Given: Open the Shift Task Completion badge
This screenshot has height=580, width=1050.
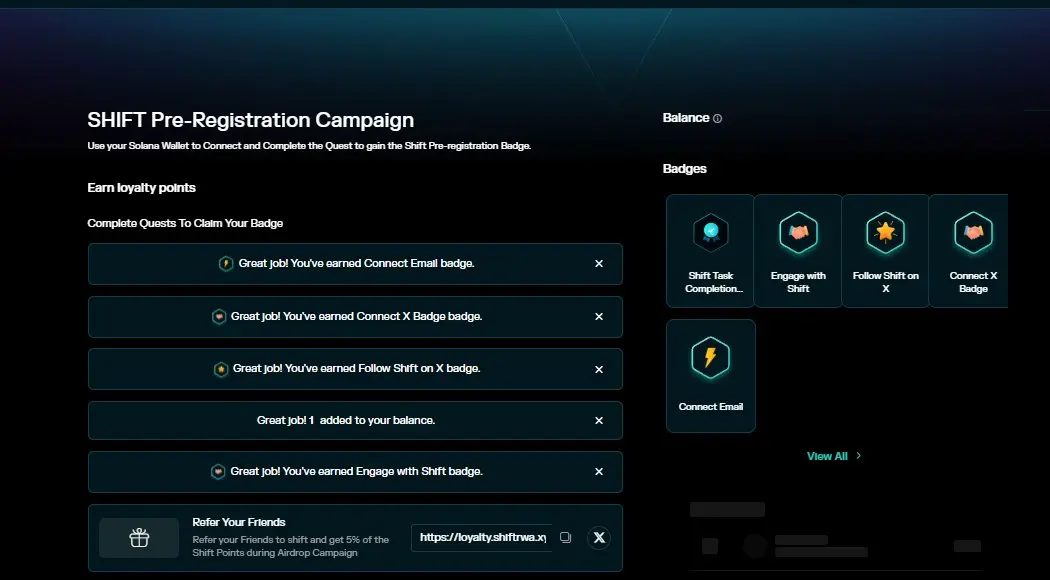Looking at the screenshot, I should [710, 251].
